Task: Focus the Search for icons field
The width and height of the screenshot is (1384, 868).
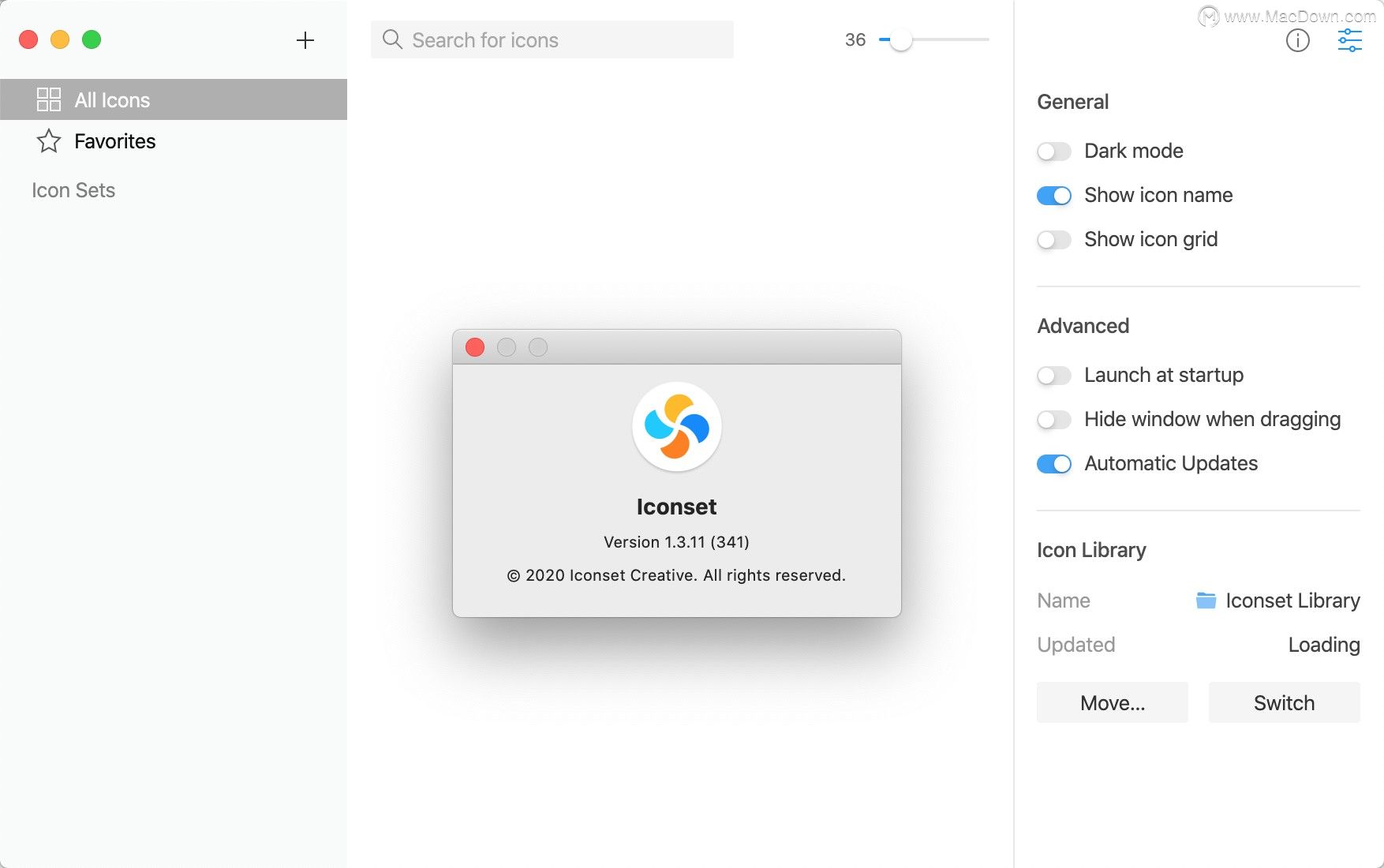Action: click(552, 39)
